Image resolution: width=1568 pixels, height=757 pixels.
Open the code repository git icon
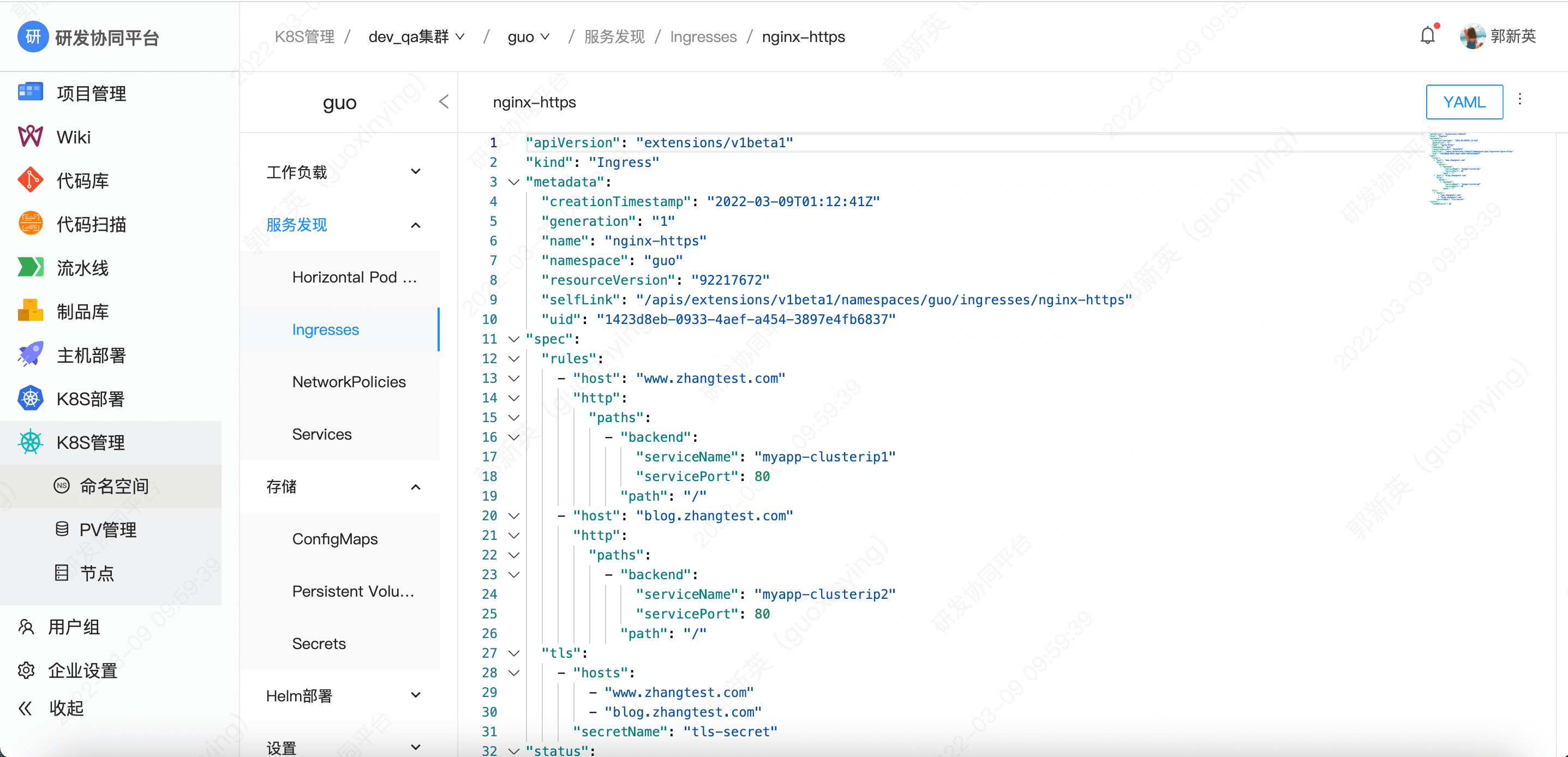[x=30, y=180]
